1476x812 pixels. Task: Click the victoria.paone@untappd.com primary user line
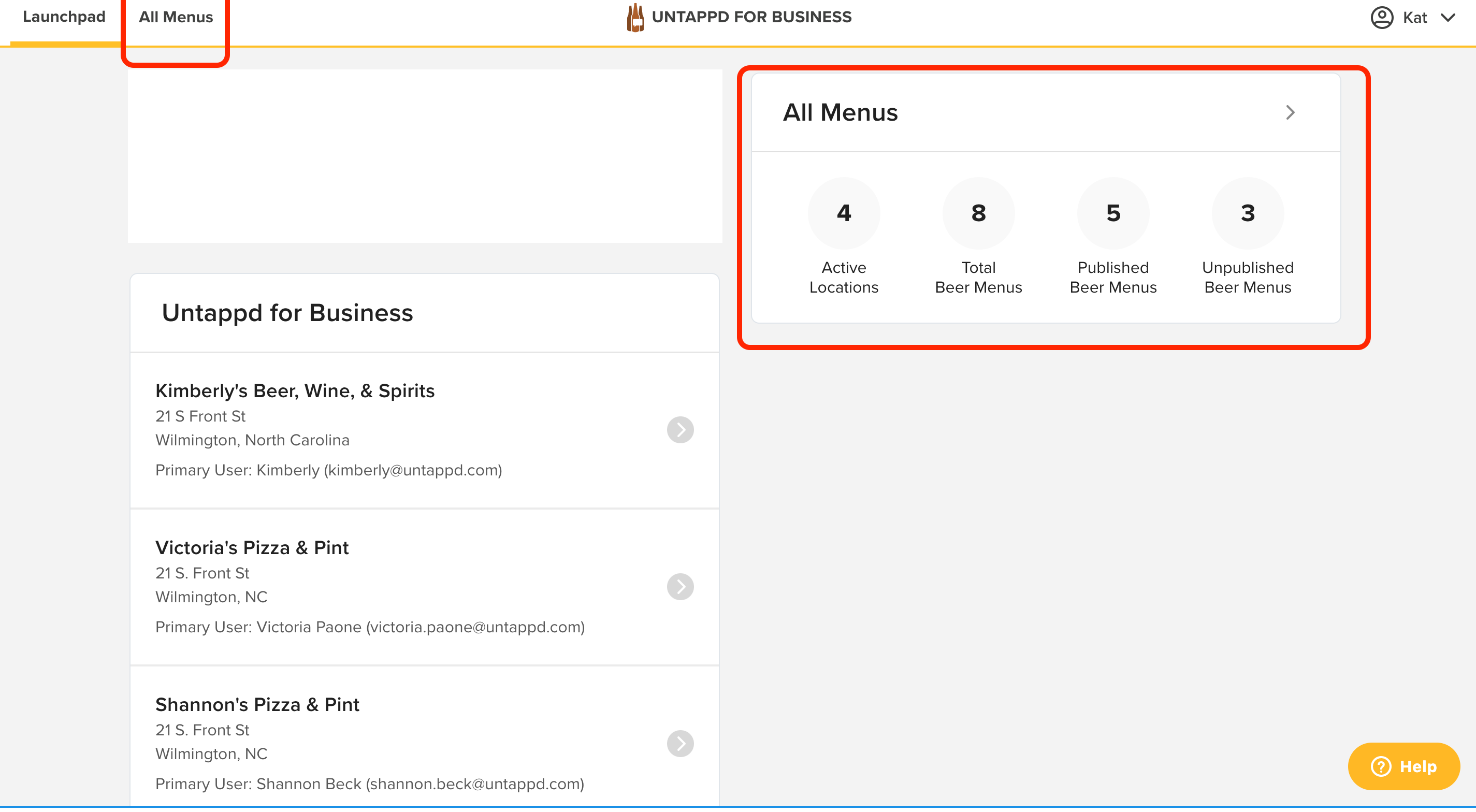370,628
